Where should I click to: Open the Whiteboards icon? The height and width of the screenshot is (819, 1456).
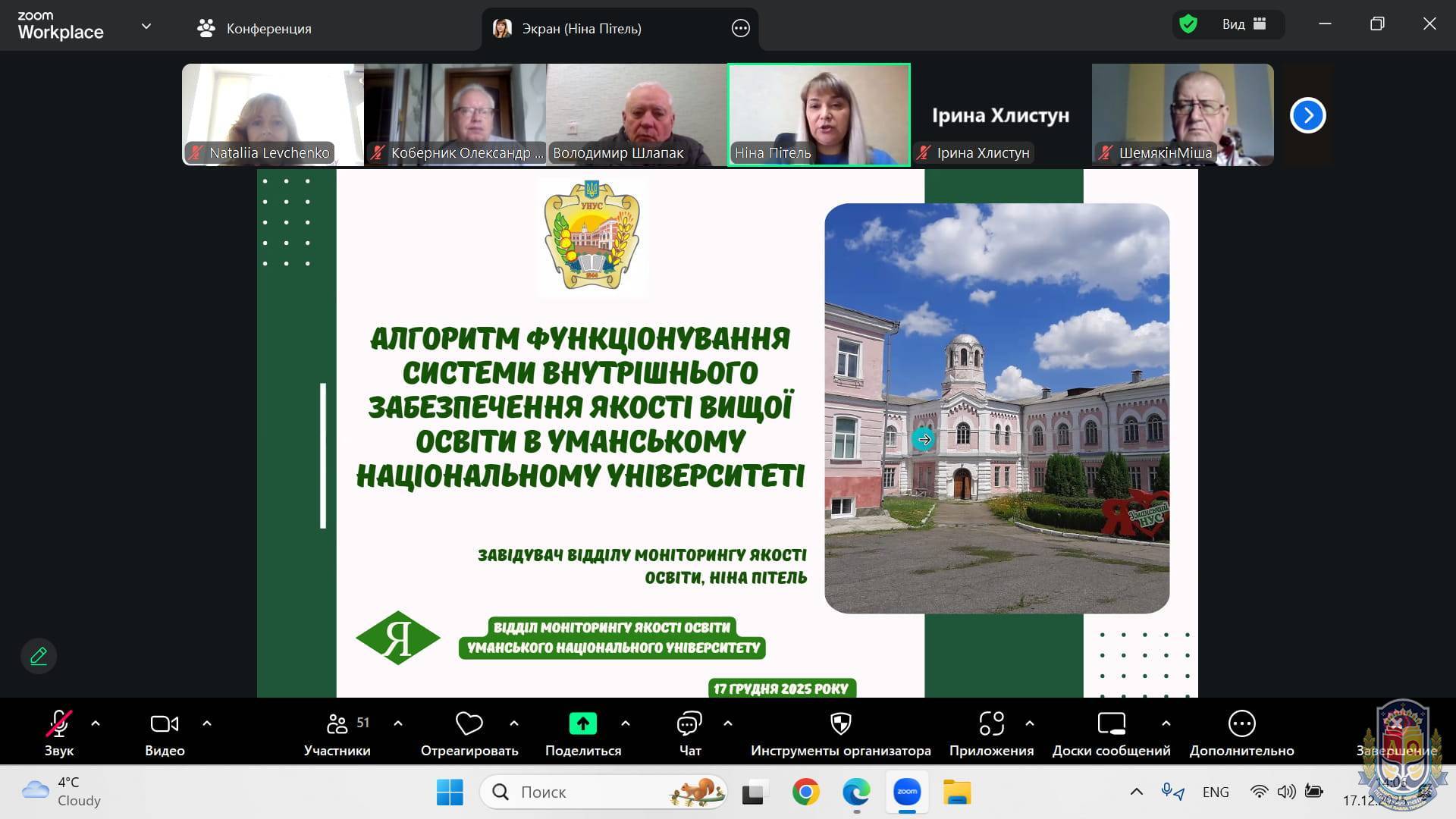coord(1111,724)
